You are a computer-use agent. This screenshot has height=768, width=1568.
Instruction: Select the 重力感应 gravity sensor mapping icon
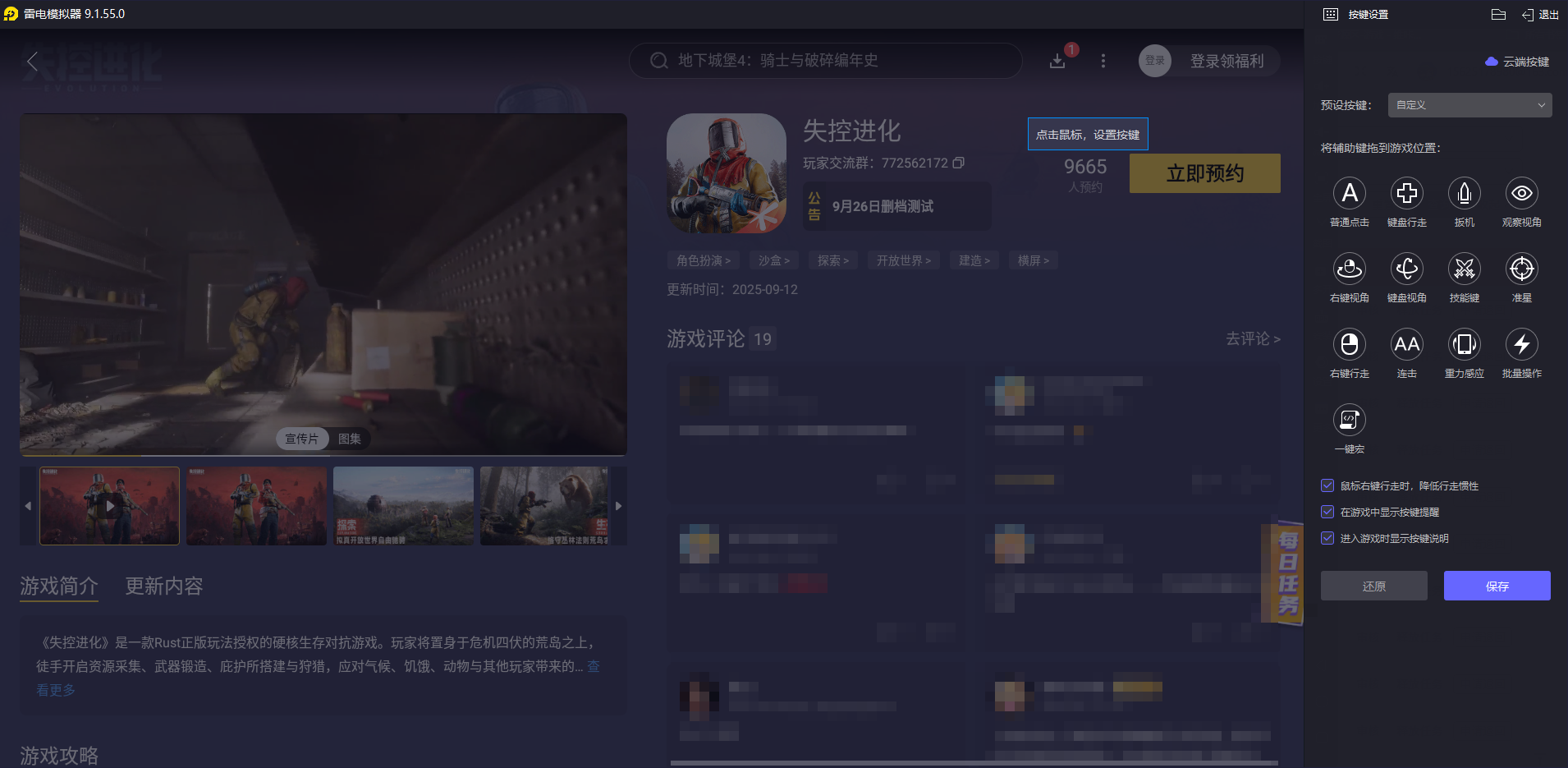pos(1465,345)
